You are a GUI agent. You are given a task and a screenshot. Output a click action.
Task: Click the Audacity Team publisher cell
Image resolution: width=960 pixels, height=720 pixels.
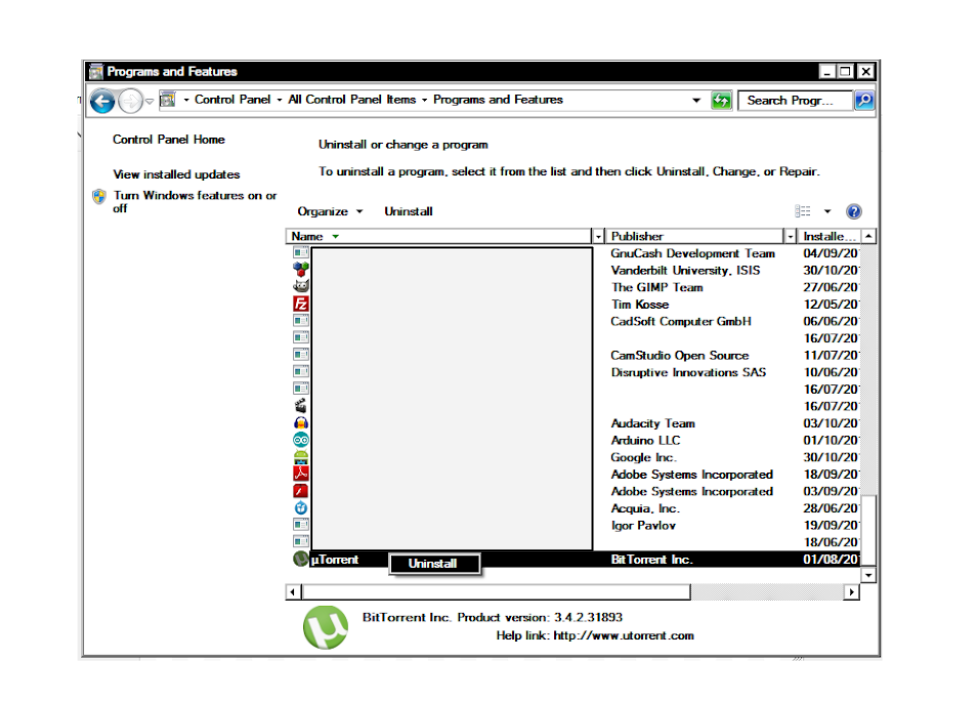click(x=653, y=424)
